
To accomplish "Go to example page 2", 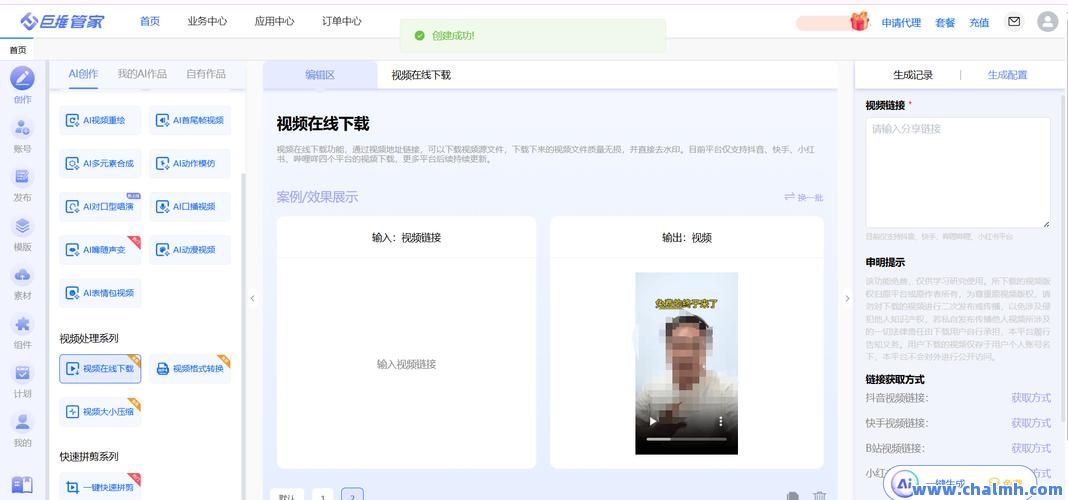I will (352, 495).
